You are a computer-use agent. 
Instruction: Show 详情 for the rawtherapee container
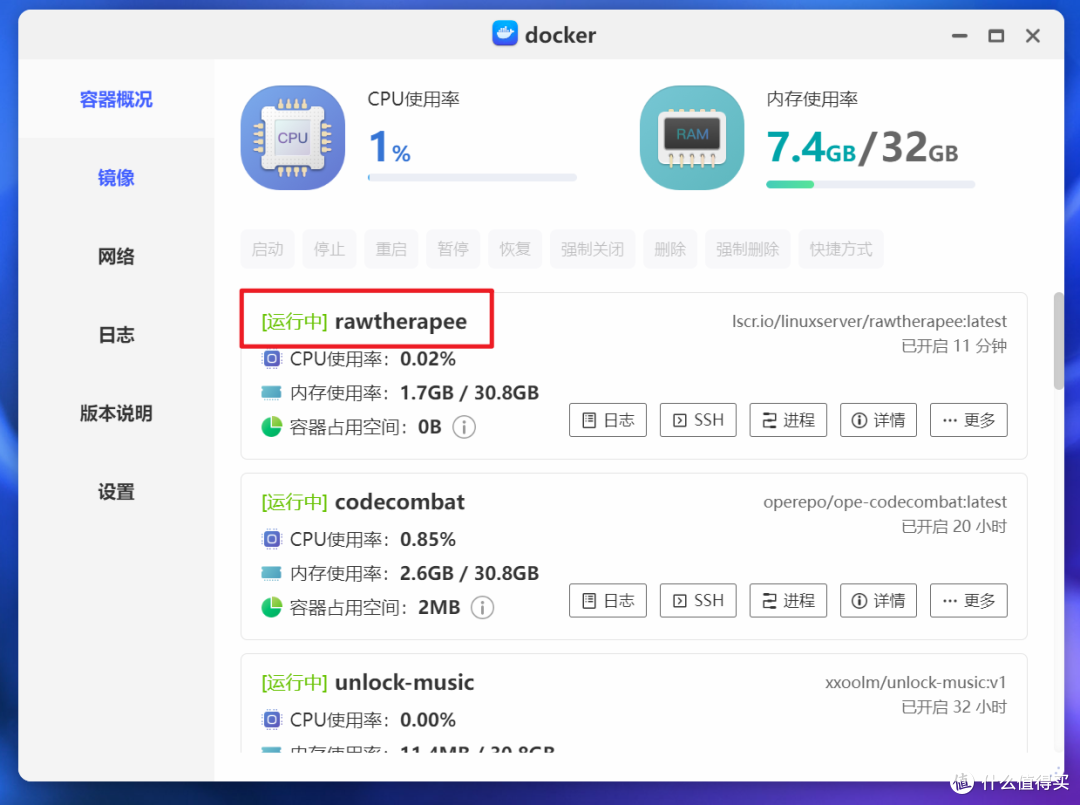click(x=878, y=420)
